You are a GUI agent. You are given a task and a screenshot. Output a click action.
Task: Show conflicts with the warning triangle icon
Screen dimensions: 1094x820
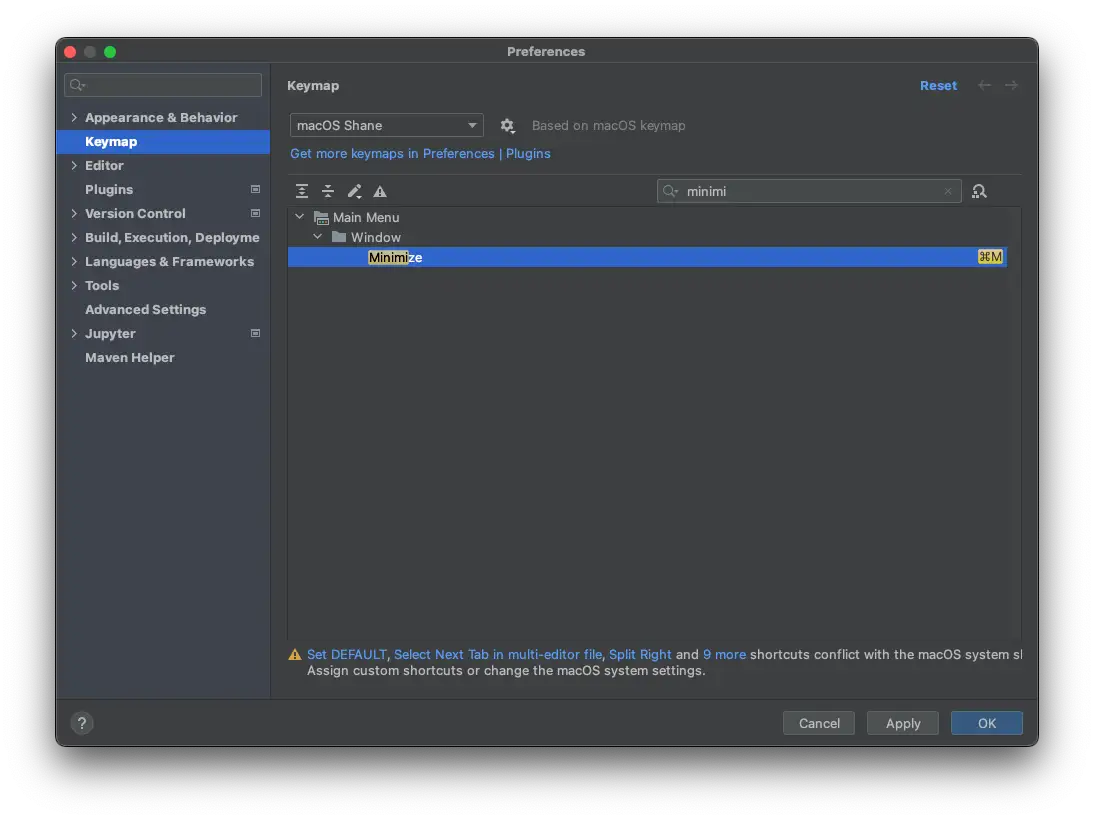click(x=380, y=191)
